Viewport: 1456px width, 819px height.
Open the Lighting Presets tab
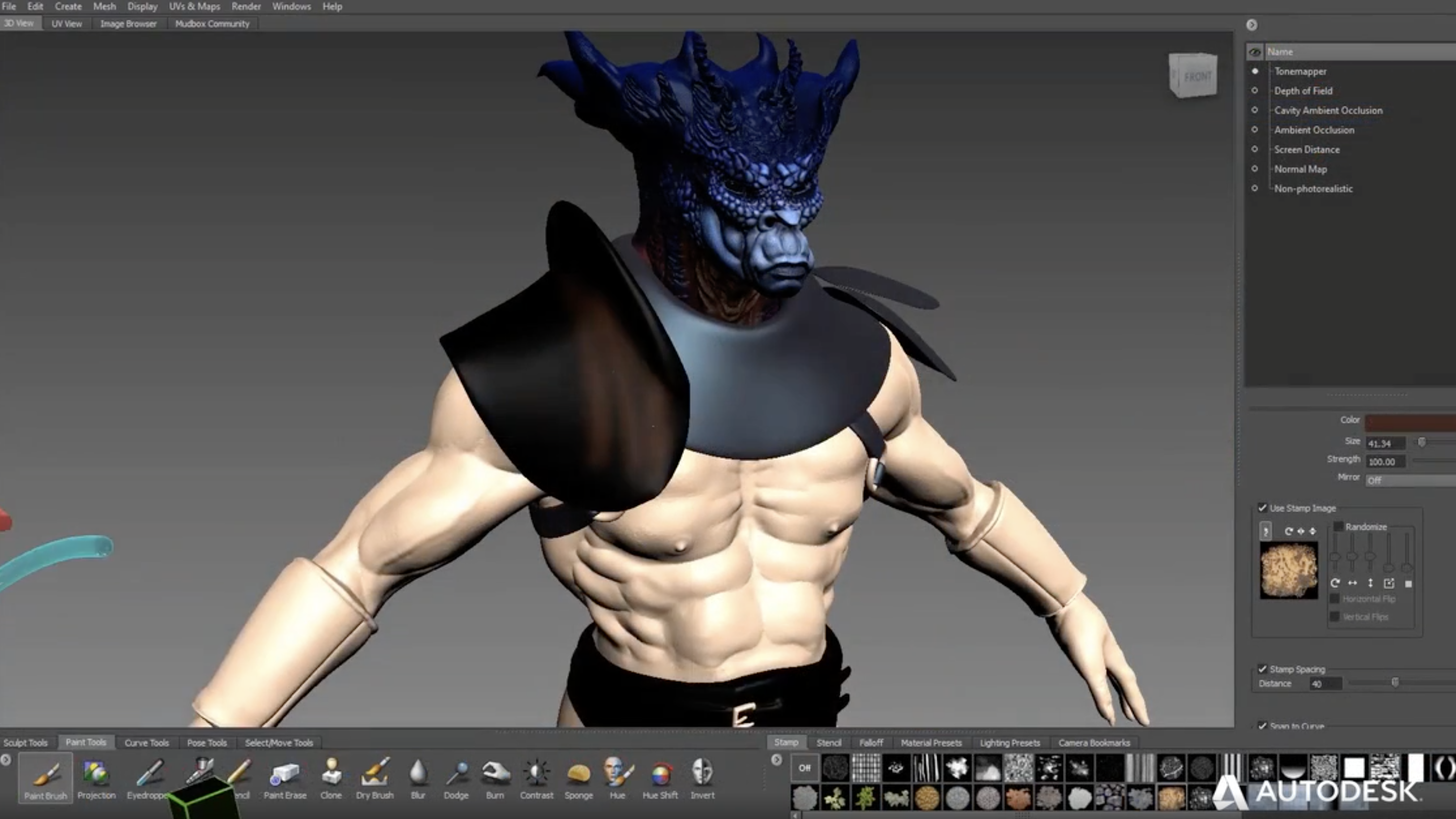click(1010, 743)
